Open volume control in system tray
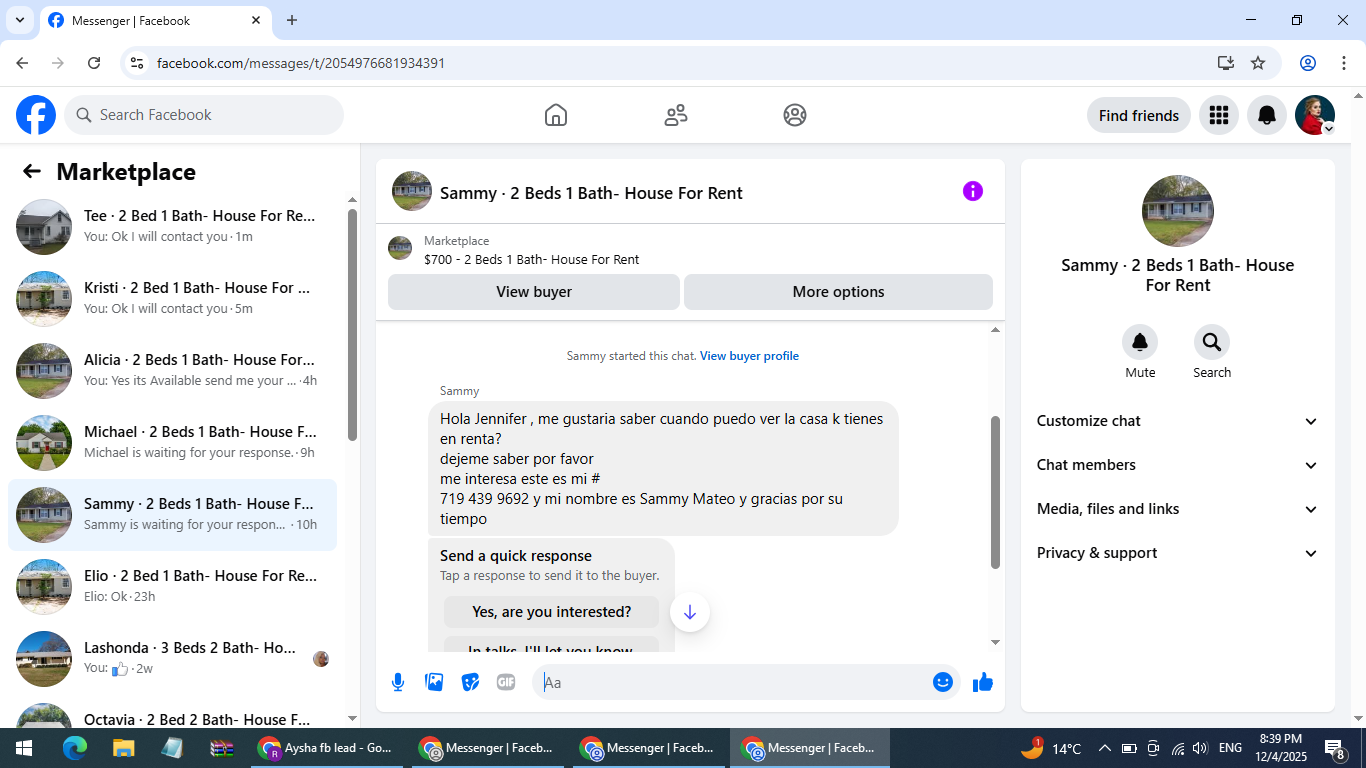1366x768 pixels. (1200, 748)
